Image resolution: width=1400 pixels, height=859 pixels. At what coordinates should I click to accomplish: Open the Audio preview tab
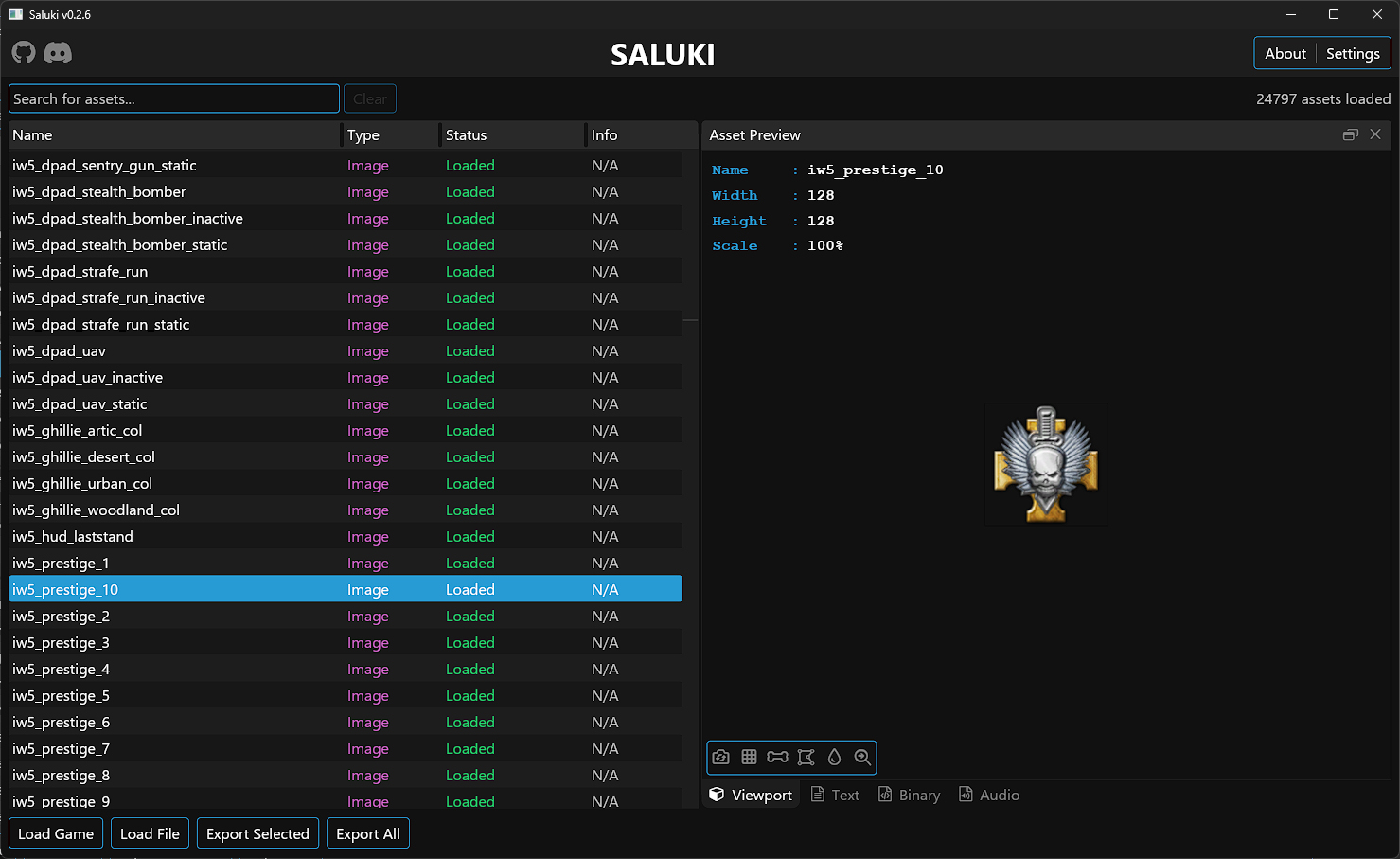[x=988, y=795]
